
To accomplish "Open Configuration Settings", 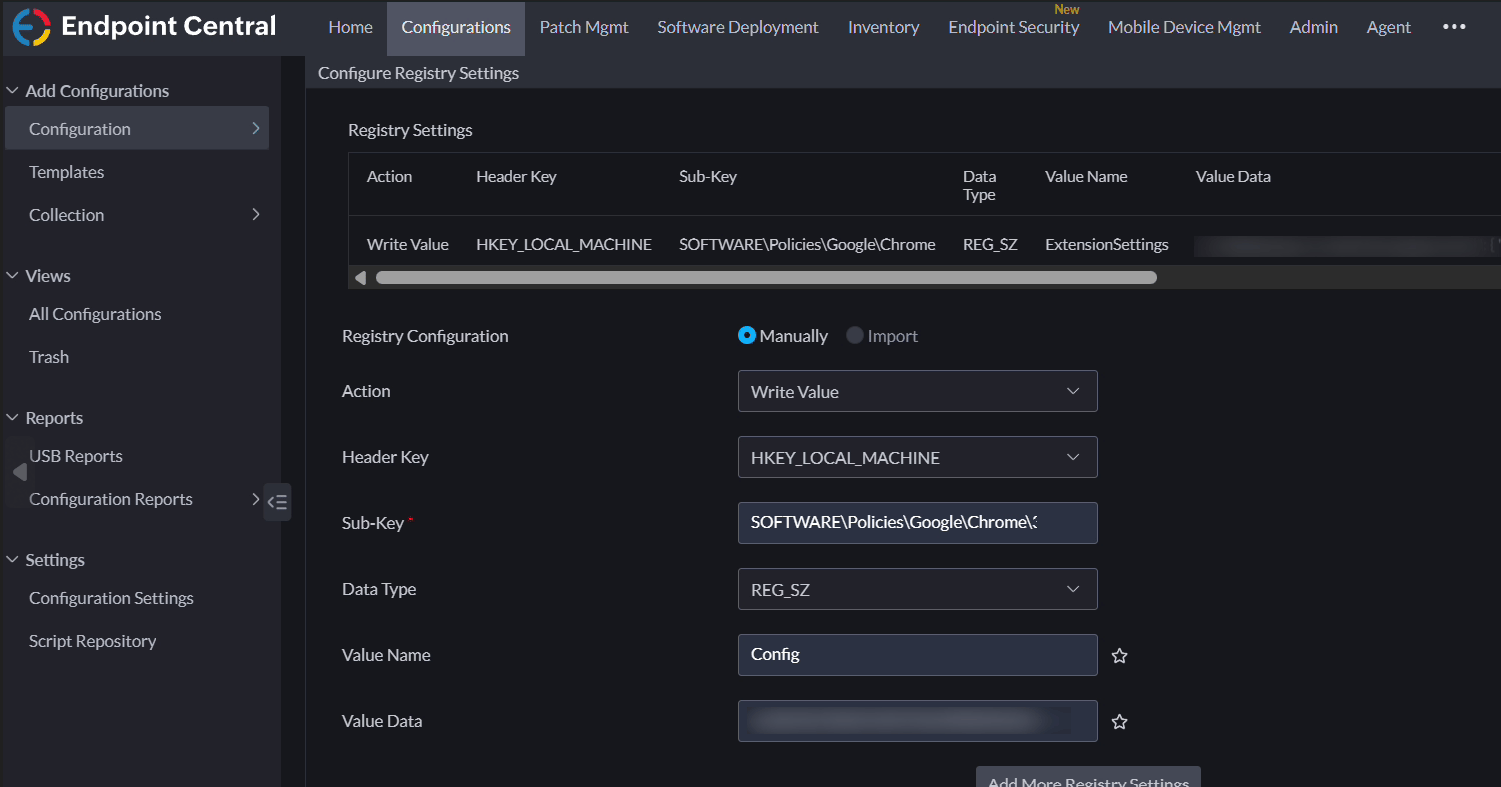I will 111,598.
